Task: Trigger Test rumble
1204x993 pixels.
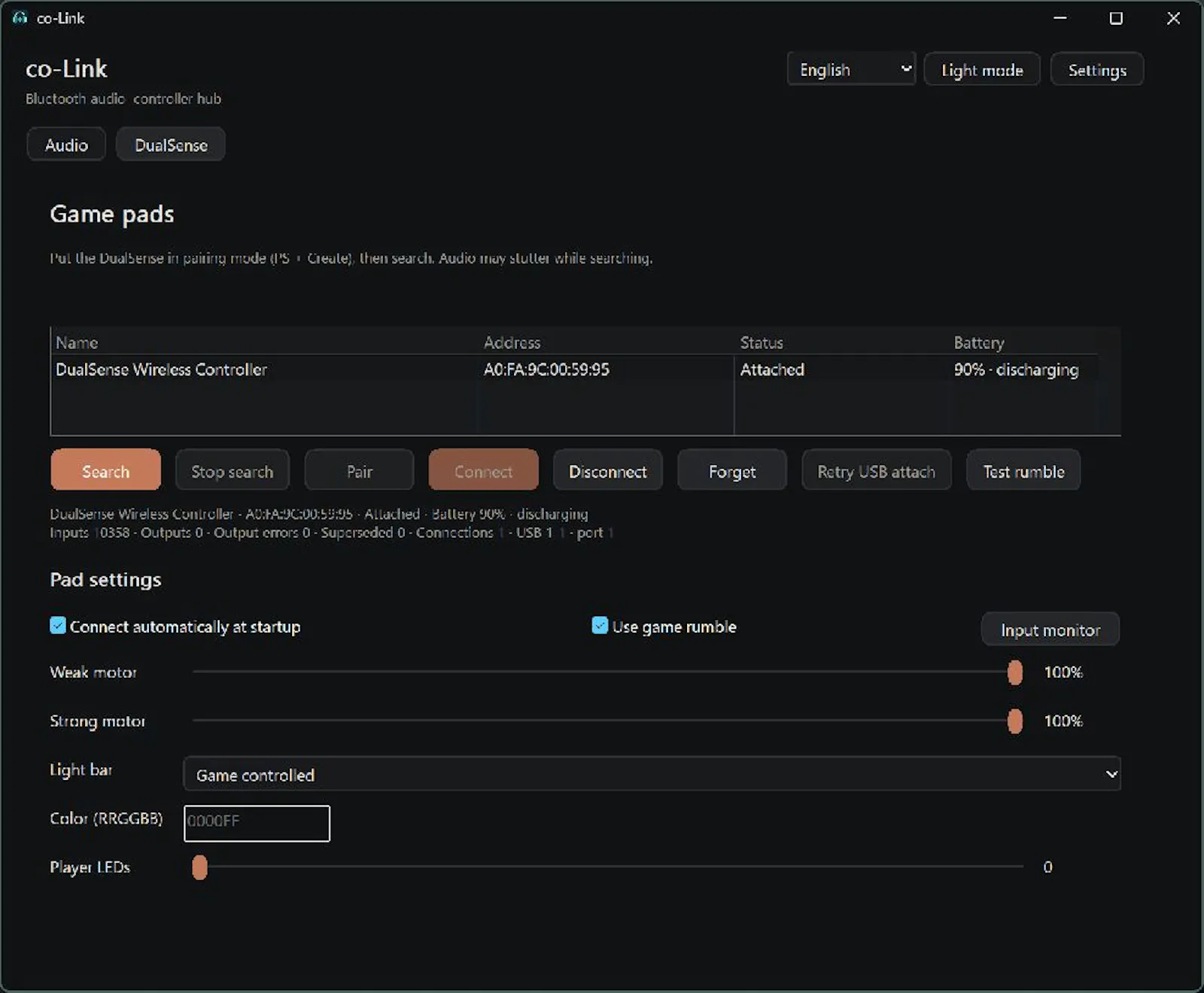Action: coord(1023,470)
